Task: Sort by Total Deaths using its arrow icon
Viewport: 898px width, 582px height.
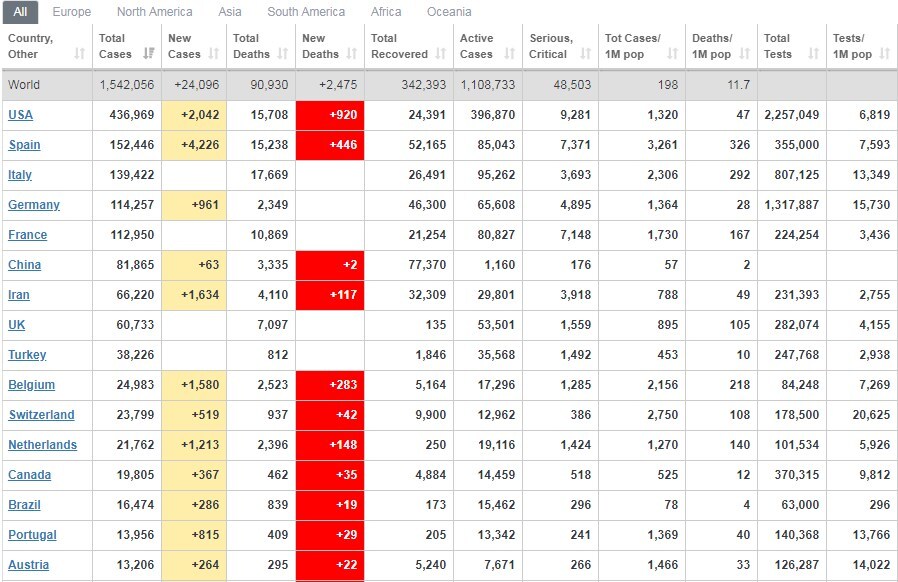Action: point(282,54)
